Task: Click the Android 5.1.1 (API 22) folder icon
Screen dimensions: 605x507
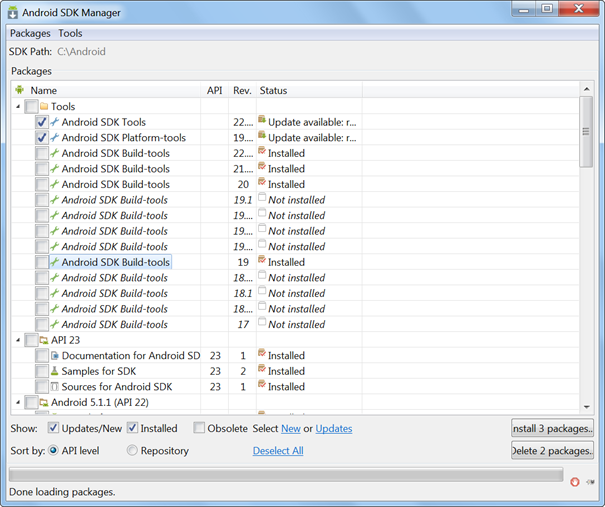Action: (x=44, y=402)
